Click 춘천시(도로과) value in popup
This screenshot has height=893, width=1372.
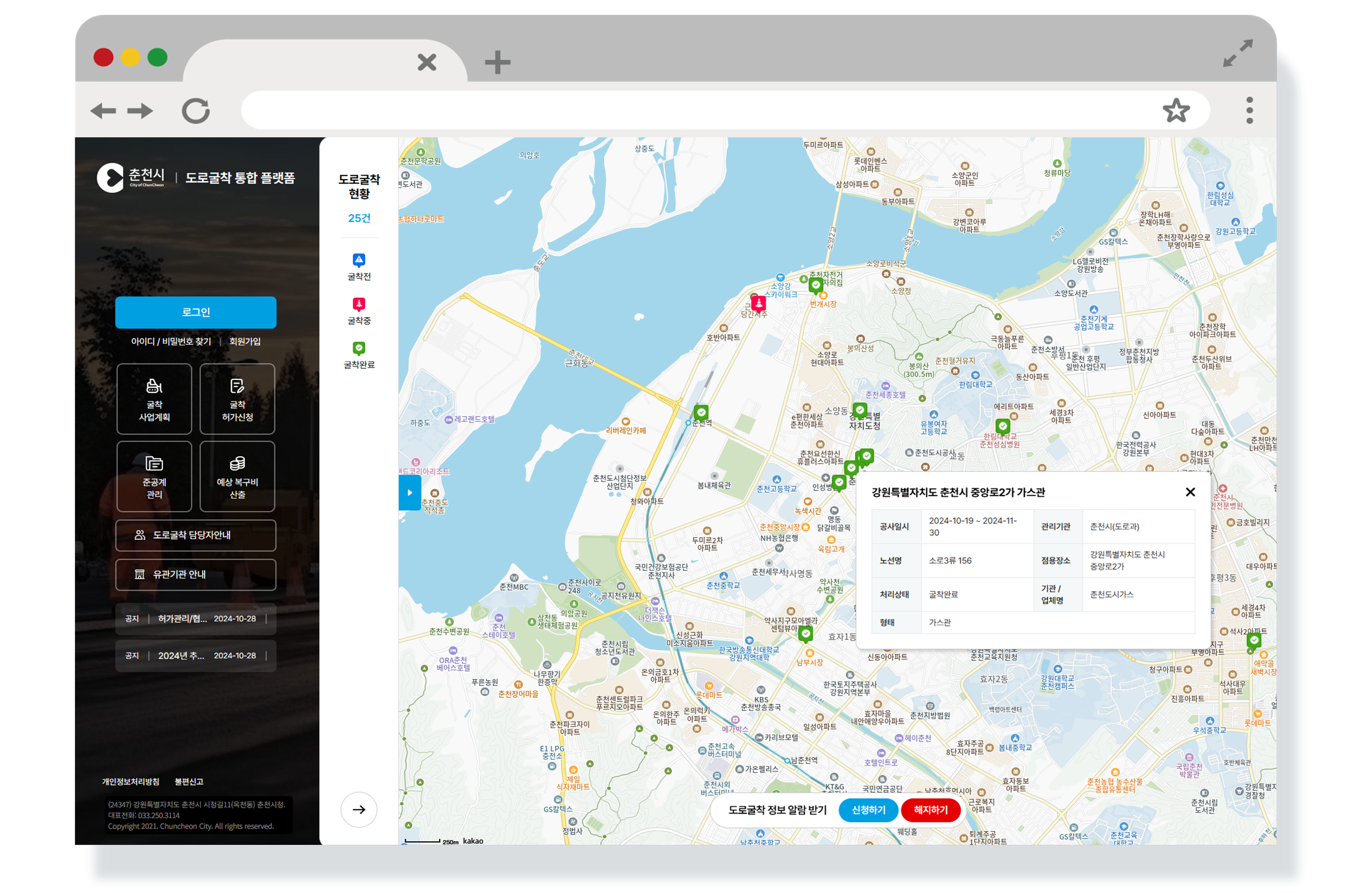pyautogui.click(x=1115, y=526)
